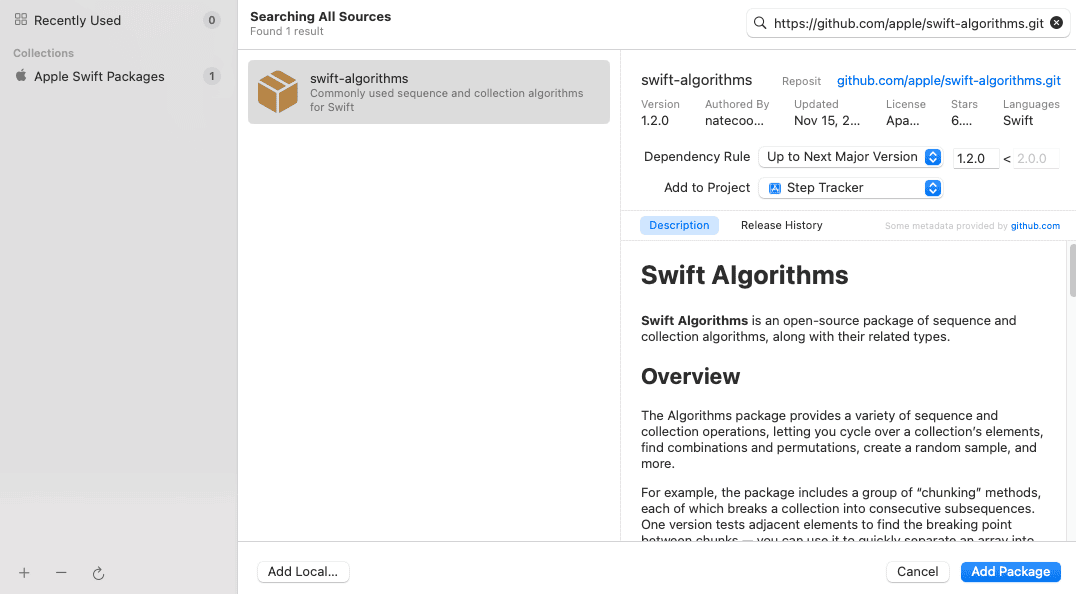Clear the search field text
This screenshot has width=1076, height=594.
coord(1057,23)
